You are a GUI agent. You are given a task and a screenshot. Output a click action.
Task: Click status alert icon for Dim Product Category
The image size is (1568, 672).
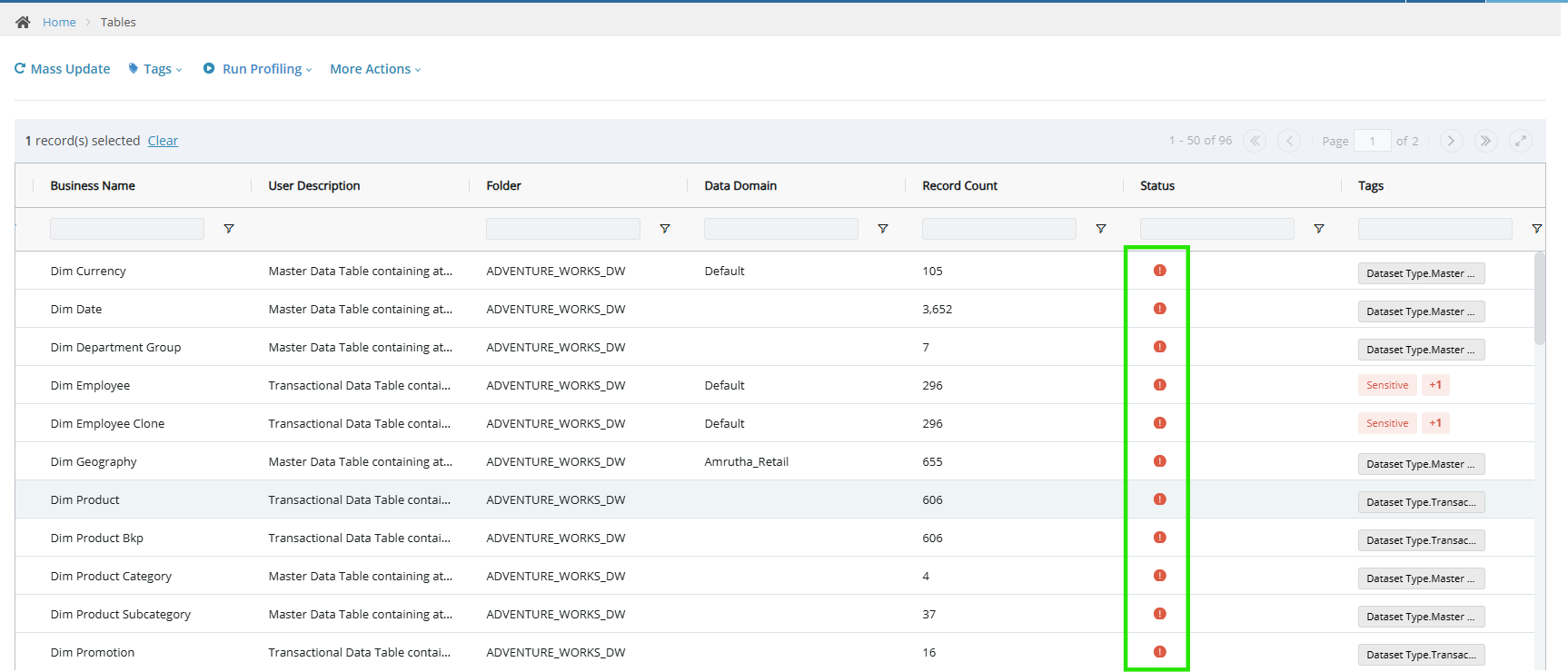click(1160, 576)
